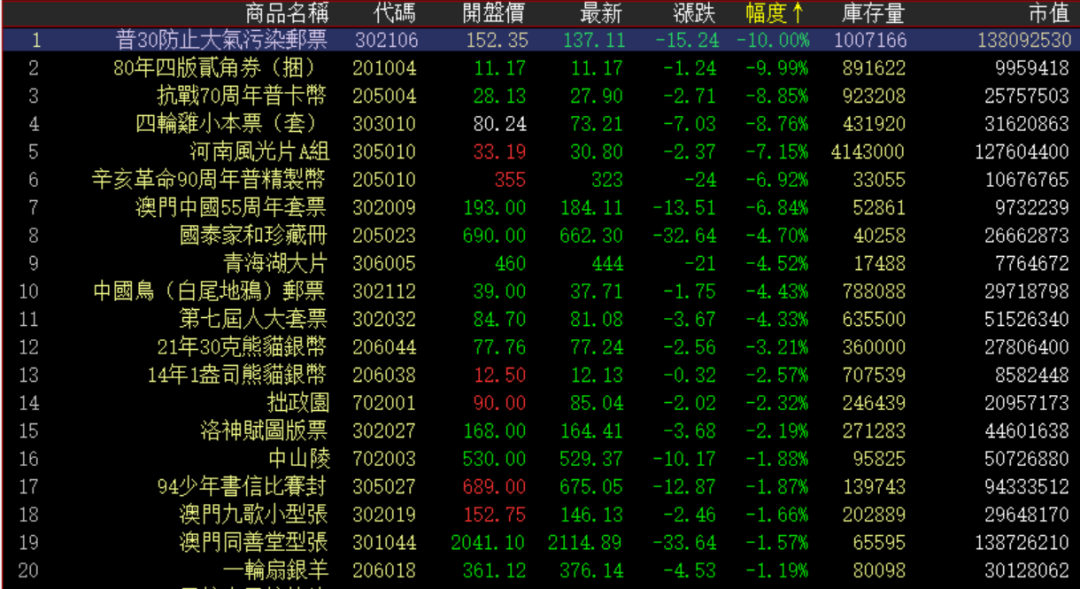Select row 國泰家和珍藏冊
The image size is (1080, 589).
[541, 236]
